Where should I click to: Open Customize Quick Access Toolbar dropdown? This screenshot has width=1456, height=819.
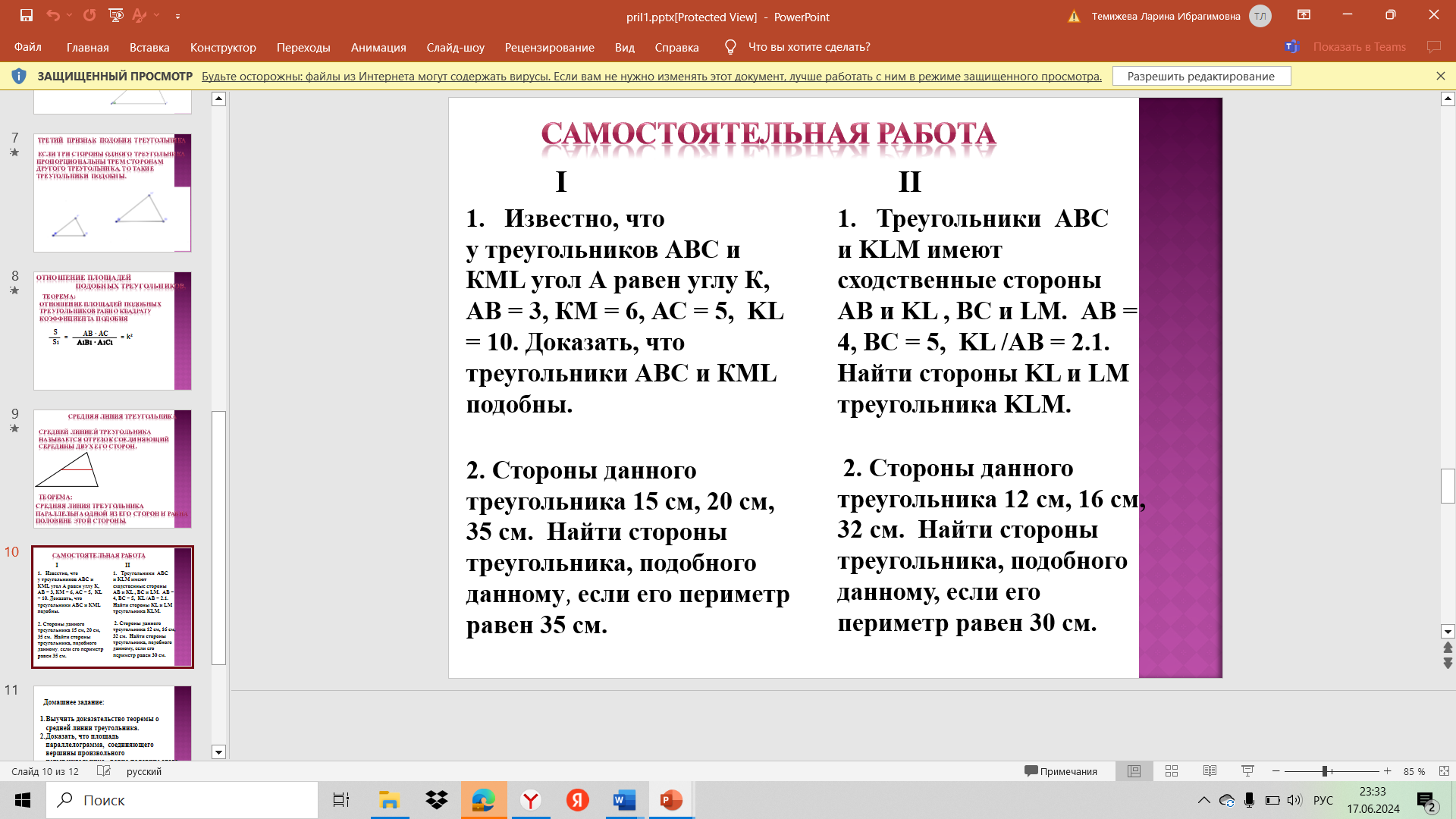coord(177,16)
